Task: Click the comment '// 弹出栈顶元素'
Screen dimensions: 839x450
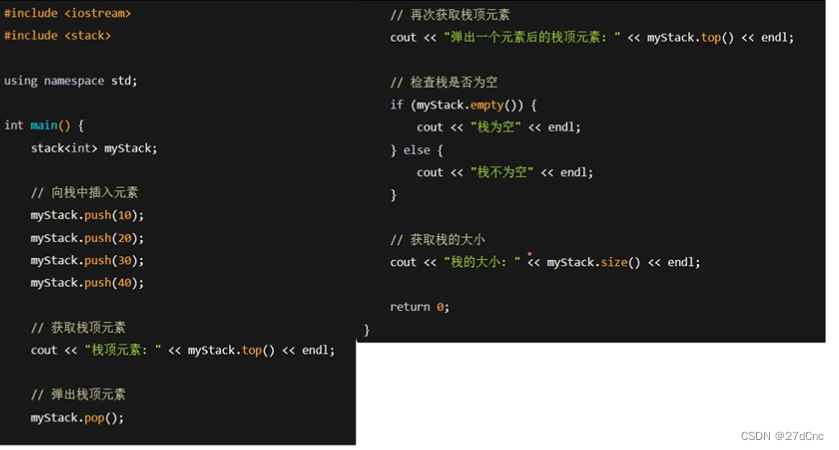Action: (78, 395)
